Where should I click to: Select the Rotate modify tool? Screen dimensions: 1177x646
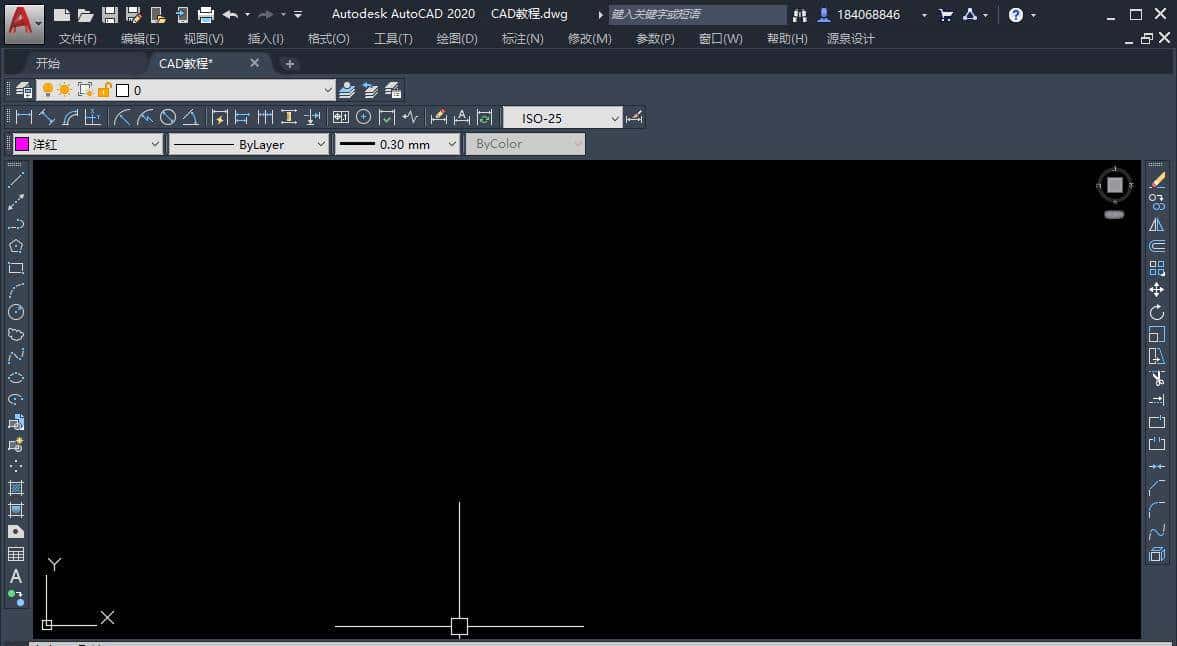(1157, 312)
